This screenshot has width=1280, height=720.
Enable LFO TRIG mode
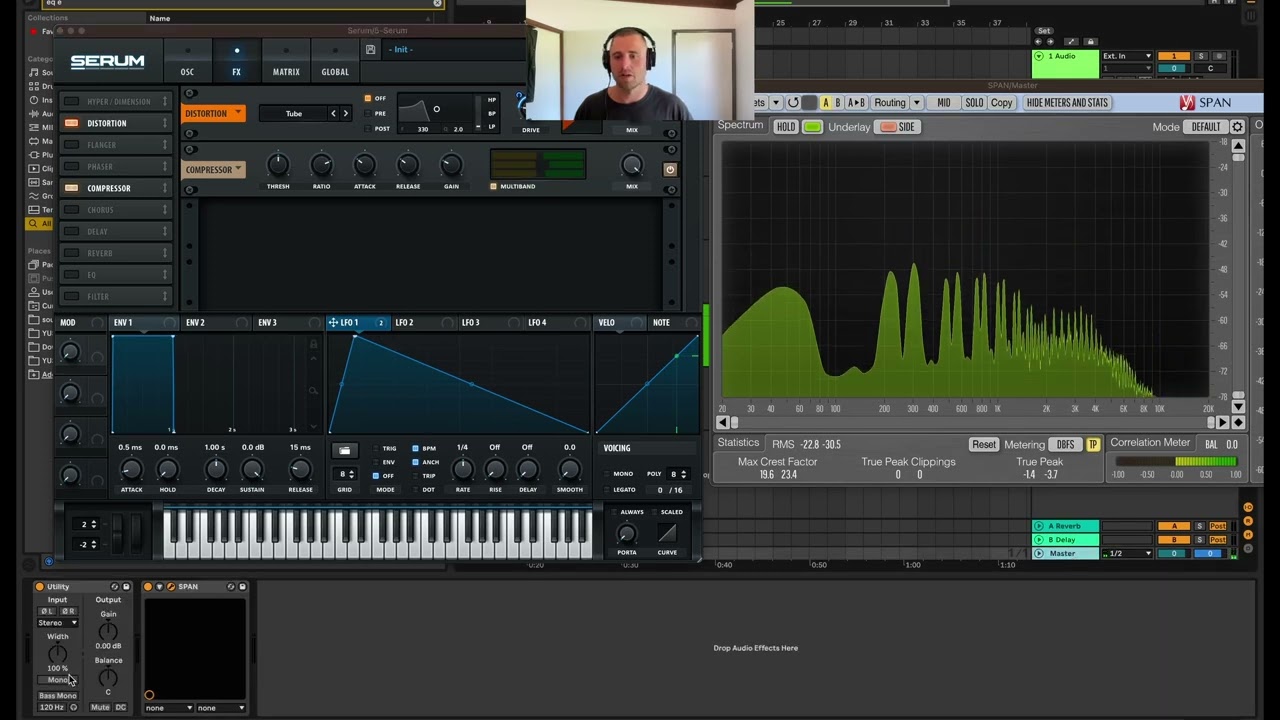pos(375,448)
